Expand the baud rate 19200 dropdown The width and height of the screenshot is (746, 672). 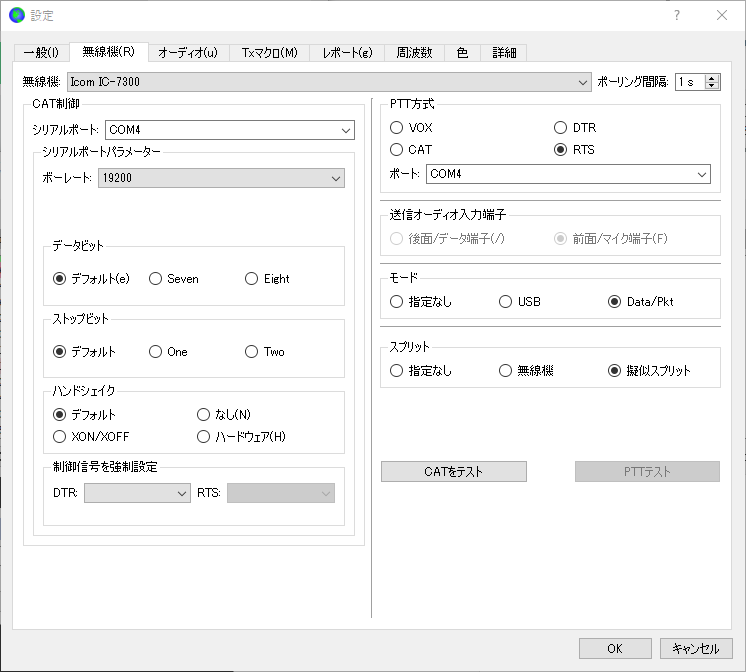click(221, 178)
